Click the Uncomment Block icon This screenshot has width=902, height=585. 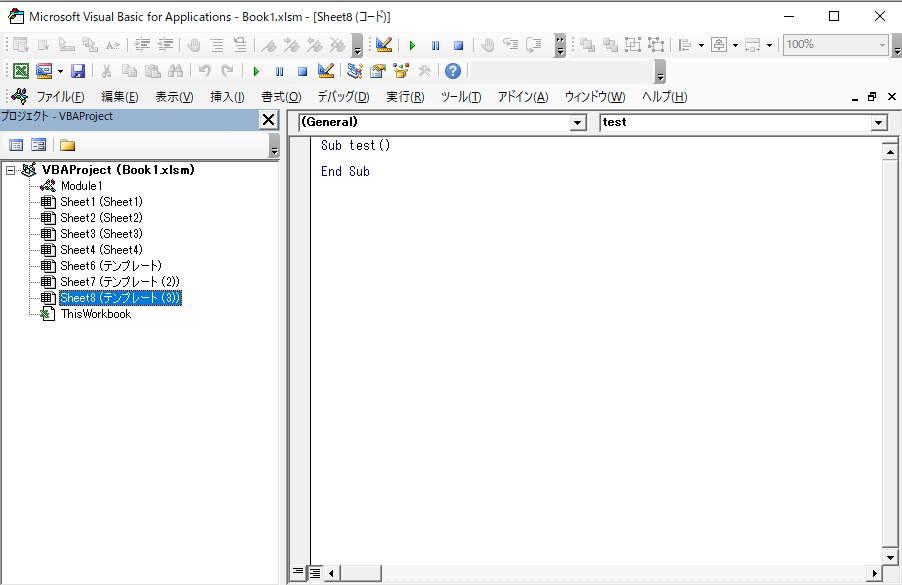(240, 44)
